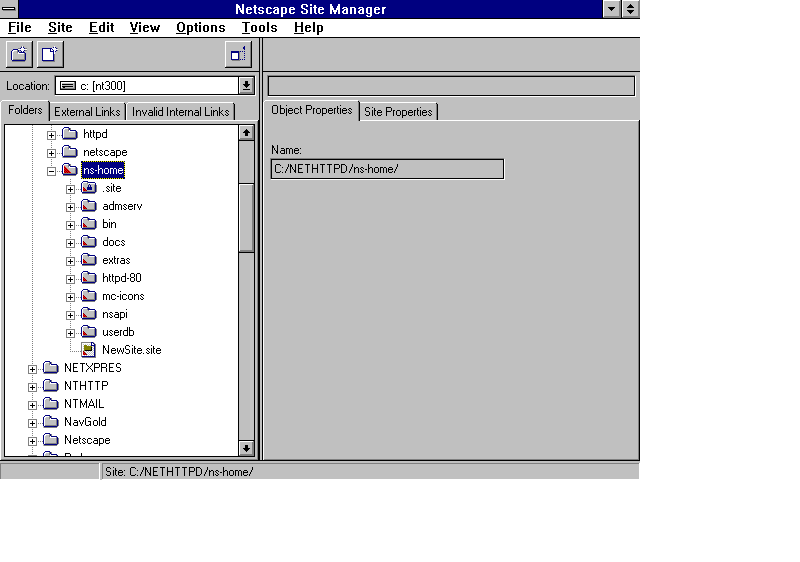
Task: Click the ns-home site folder icon
Action: tap(69, 170)
